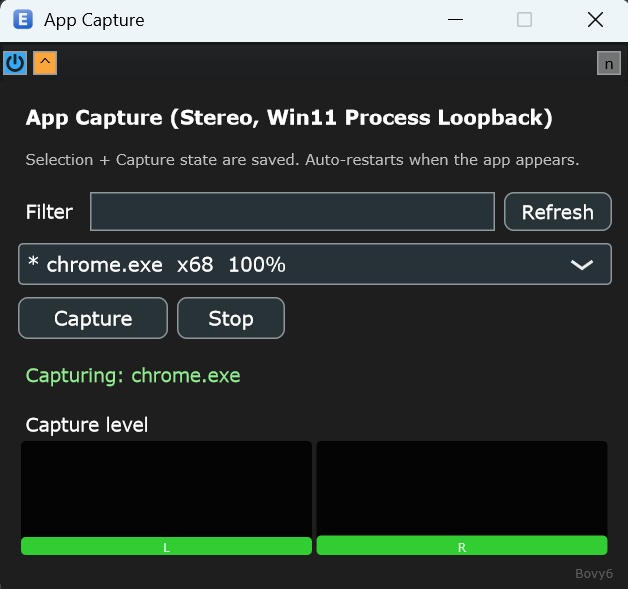628x589 pixels.
Task: Click the gray 'n' icon
Action: click(x=608, y=63)
